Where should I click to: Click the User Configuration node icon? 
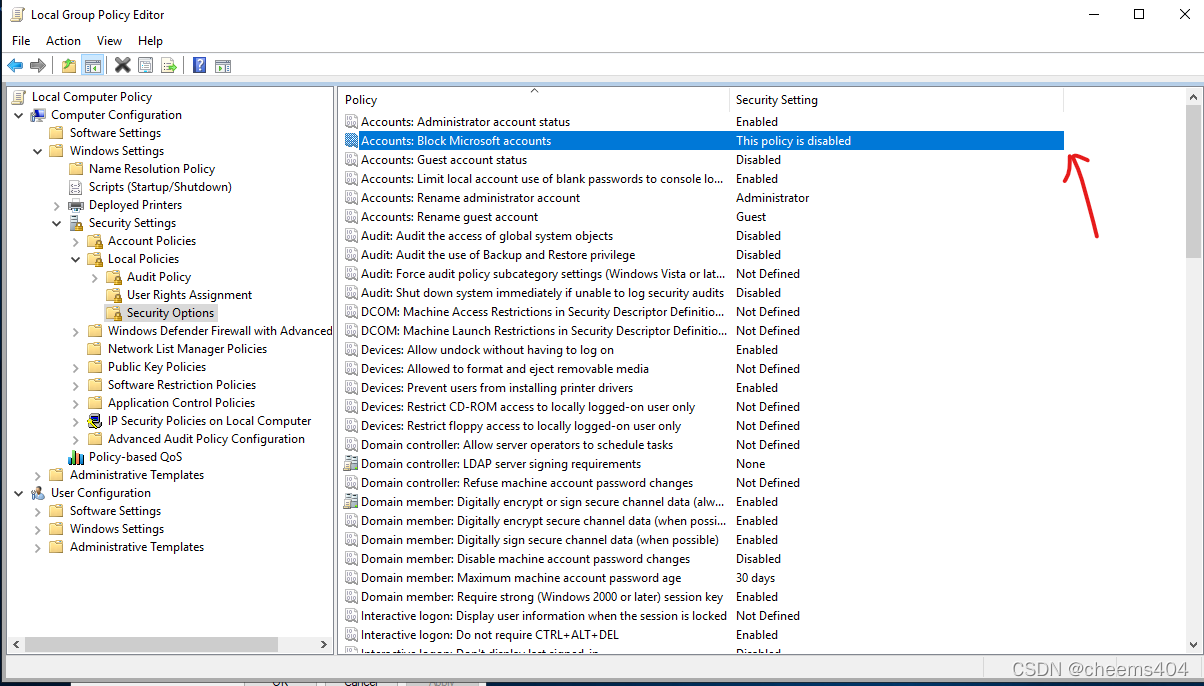38,493
